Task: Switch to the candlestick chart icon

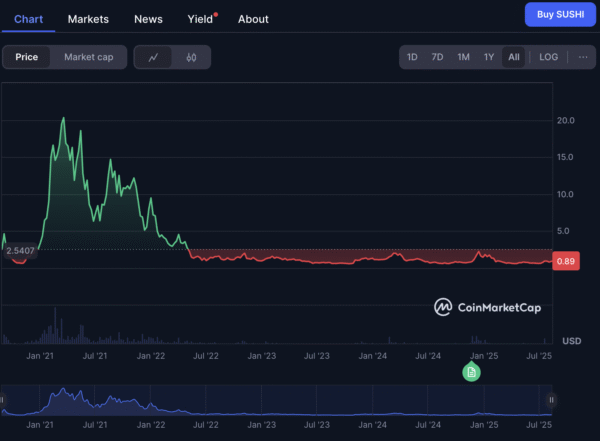Action: [191, 57]
